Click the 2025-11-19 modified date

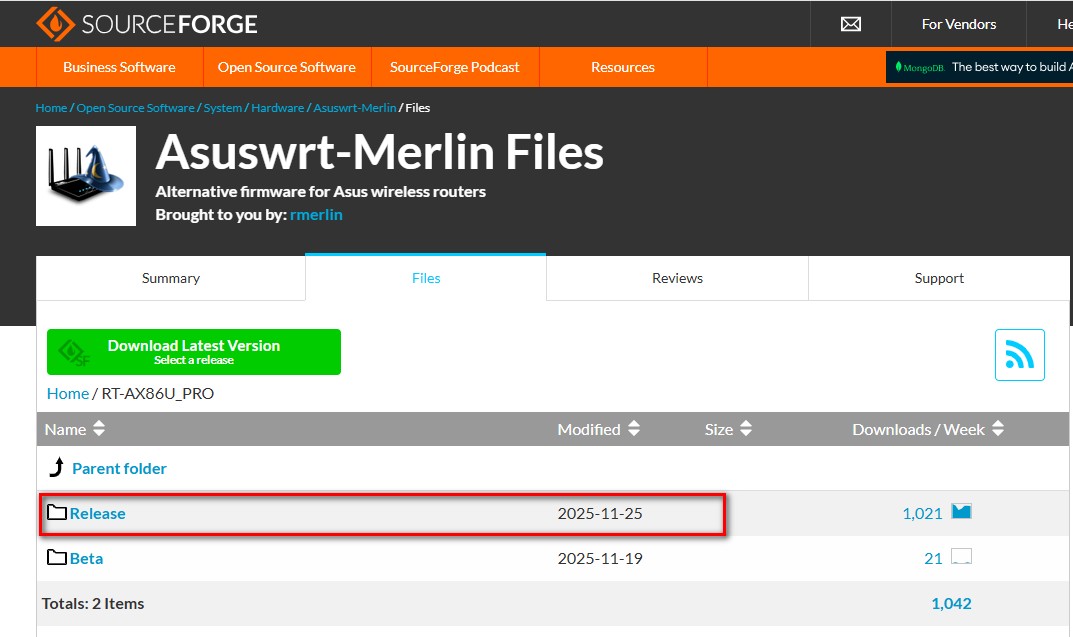click(x=600, y=558)
